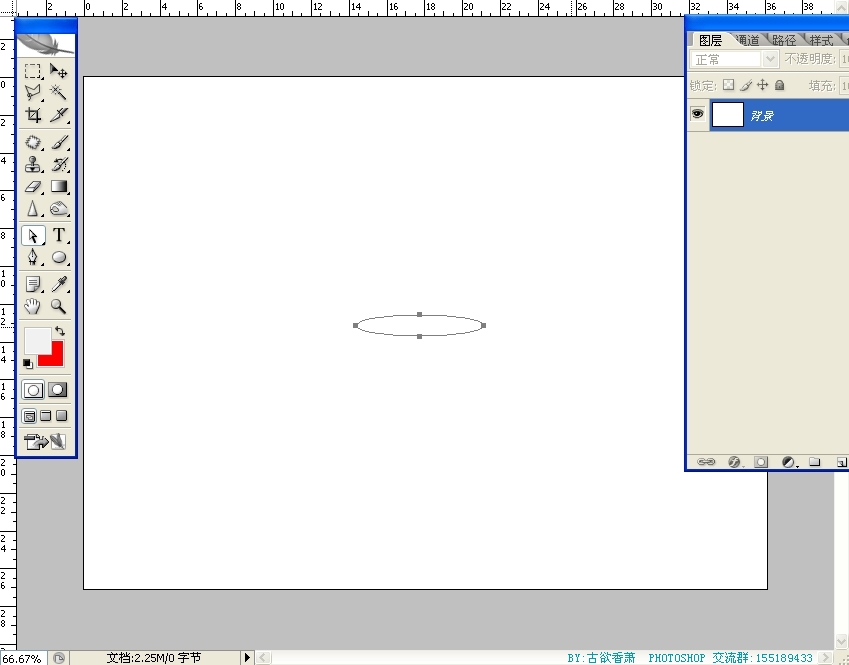Select the Horizontal Type tool
849x665 pixels.
pyautogui.click(x=59, y=236)
